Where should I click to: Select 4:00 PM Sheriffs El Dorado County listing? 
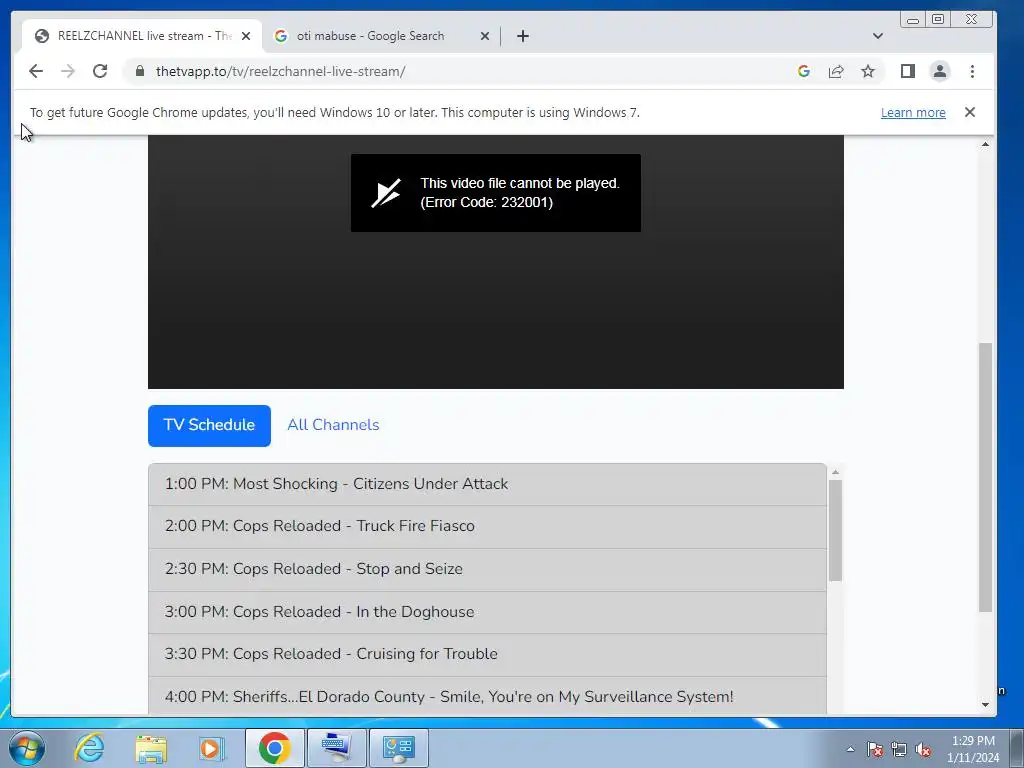click(487, 696)
